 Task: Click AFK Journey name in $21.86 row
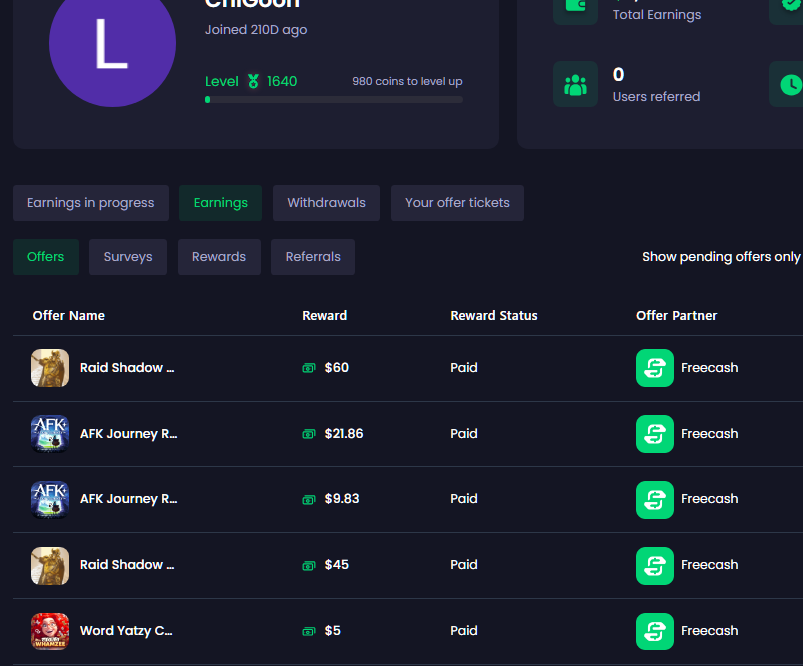pyautogui.click(x=129, y=434)
